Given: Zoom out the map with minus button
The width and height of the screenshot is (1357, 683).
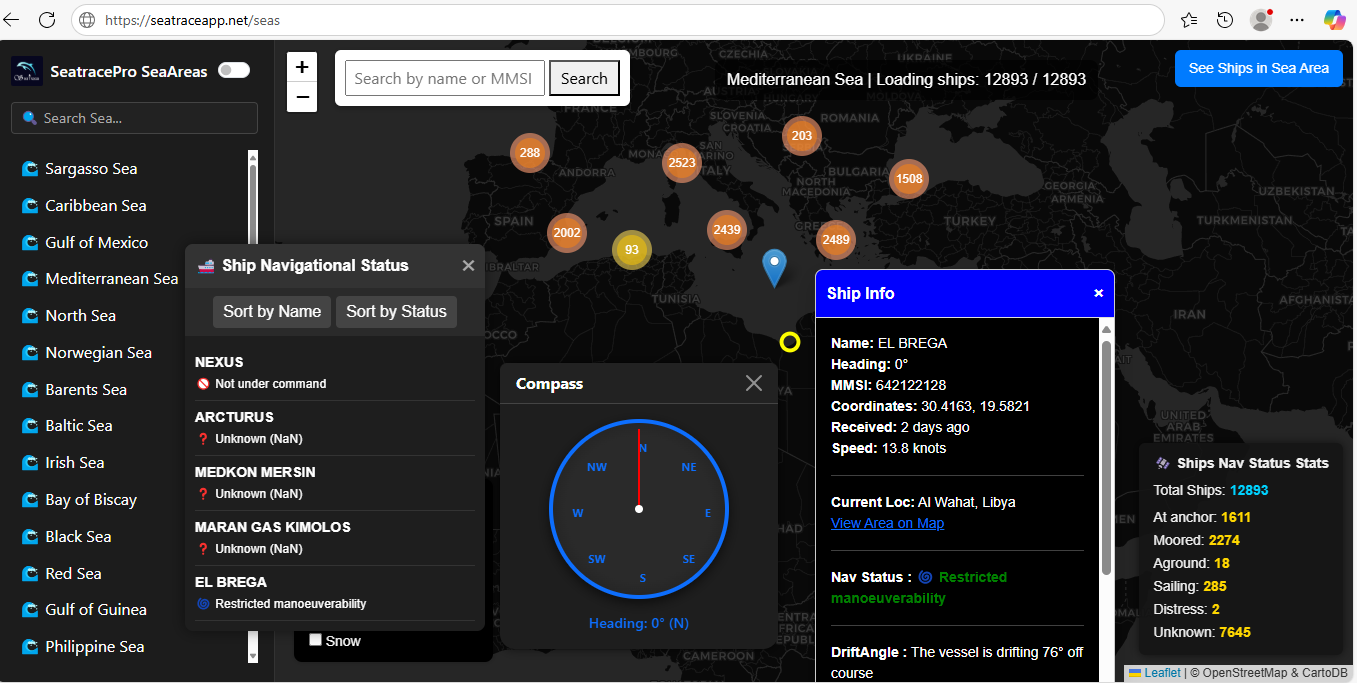Looking at the screenshot, I should 302,97.
